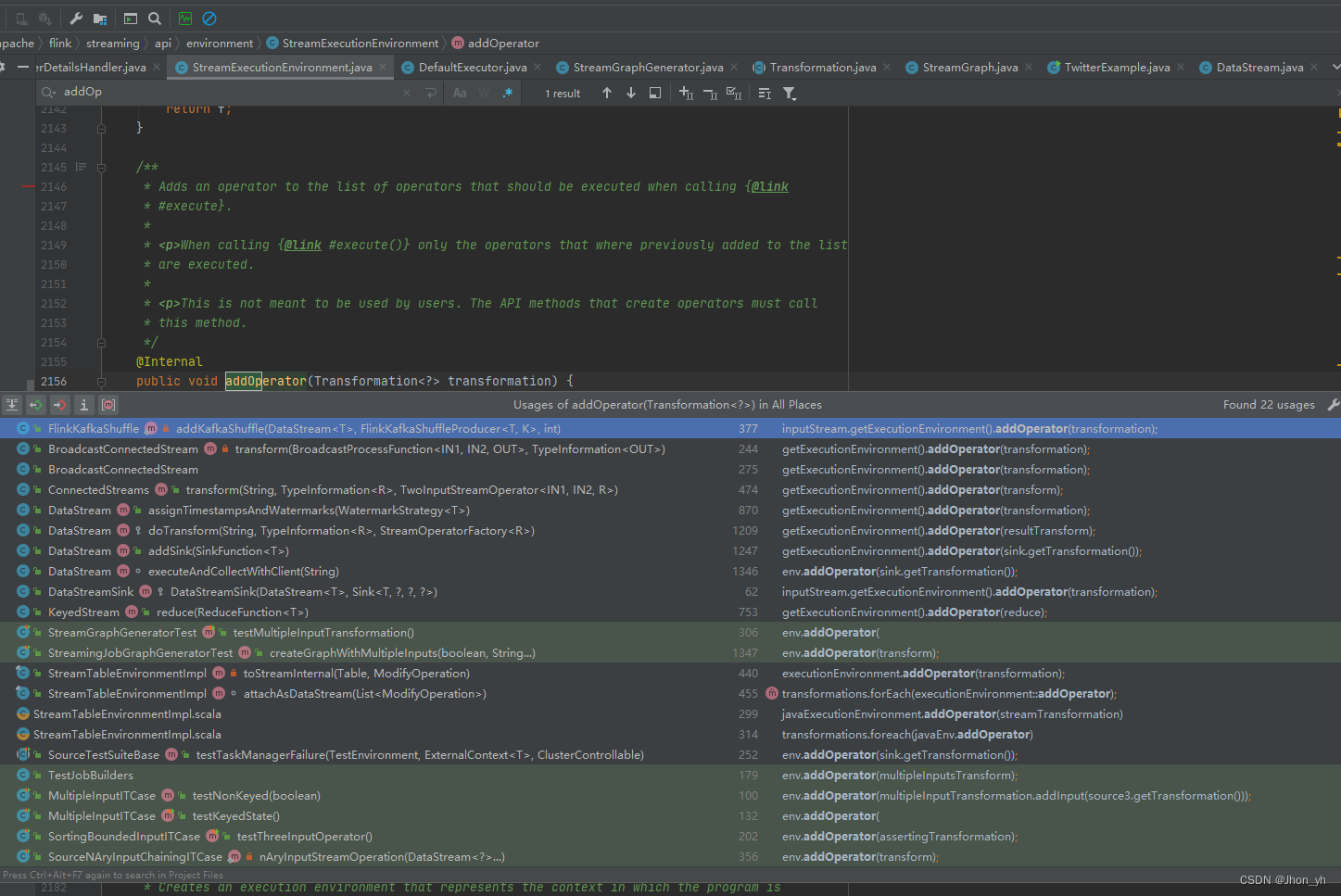
Task: Select TestJobBuilders usage row
Action: tap(670, 776)
